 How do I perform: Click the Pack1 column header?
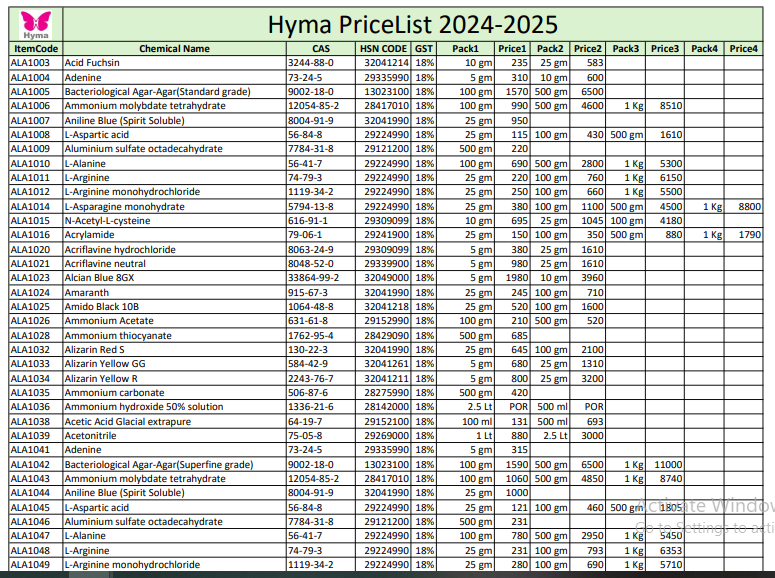(x=466, y=48)
